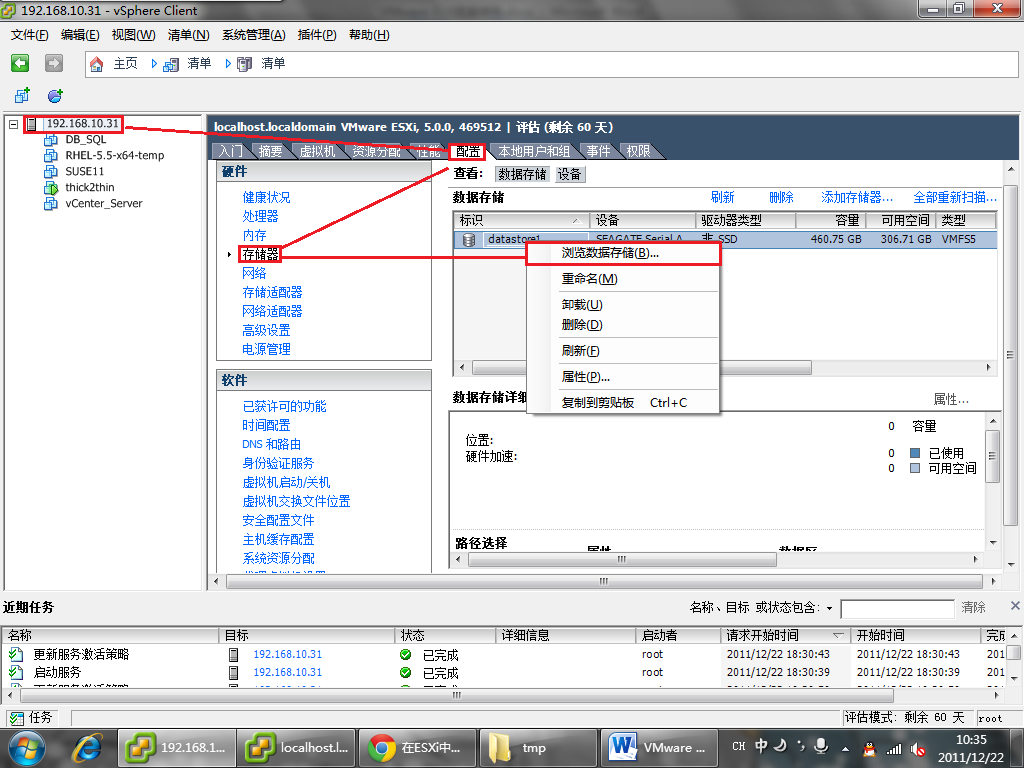This screenshot has height=768, width=1024.
Task: Switch to the 数据存储 view toggle
Action: pyautogui.click(x=522, y=174)
